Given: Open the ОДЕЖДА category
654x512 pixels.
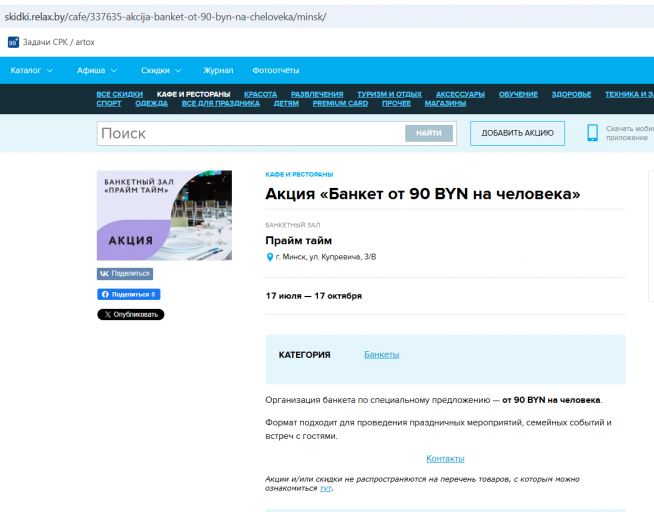Looking at the screenshot, I should coord(151,103).
